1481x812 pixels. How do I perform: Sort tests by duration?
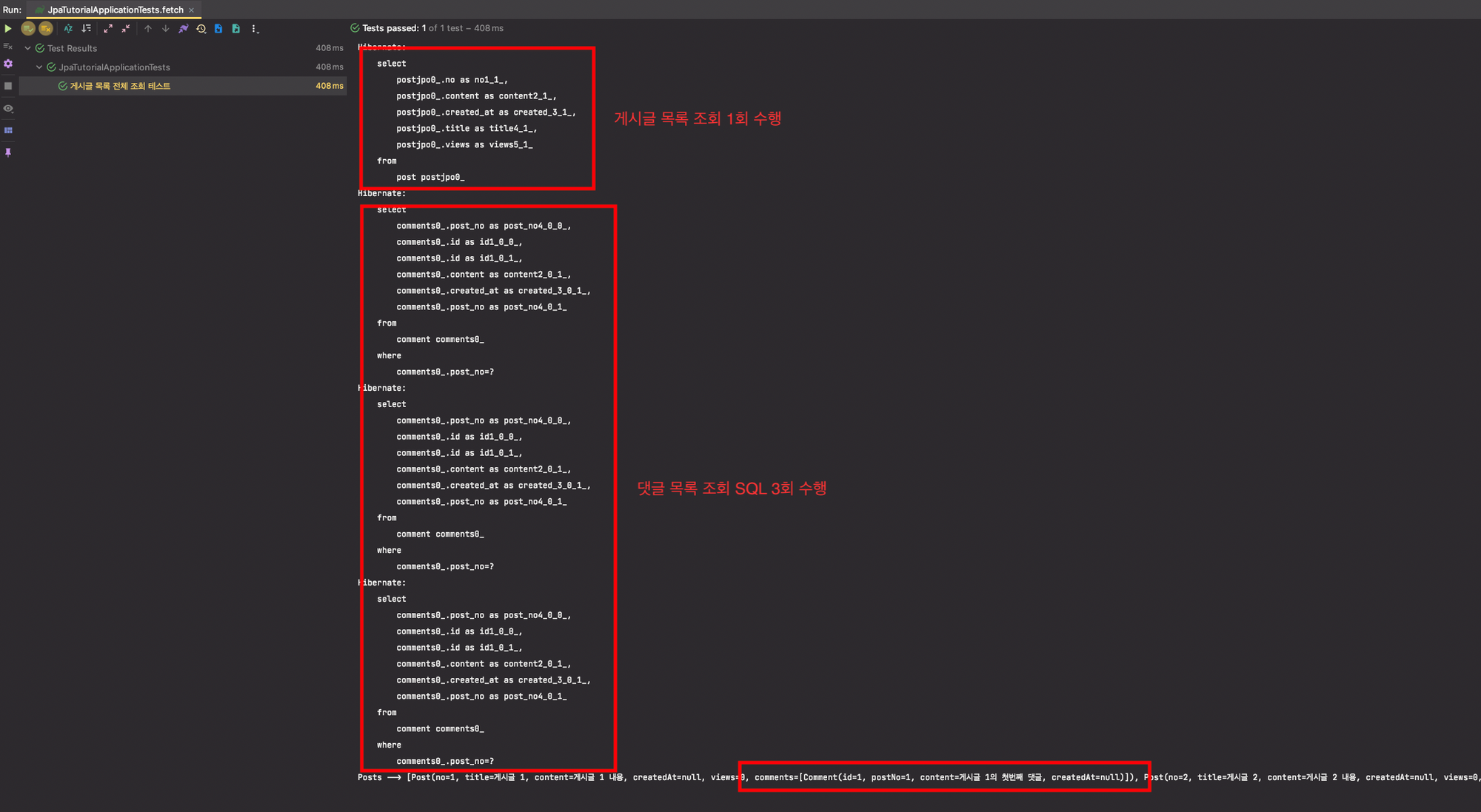86,29
